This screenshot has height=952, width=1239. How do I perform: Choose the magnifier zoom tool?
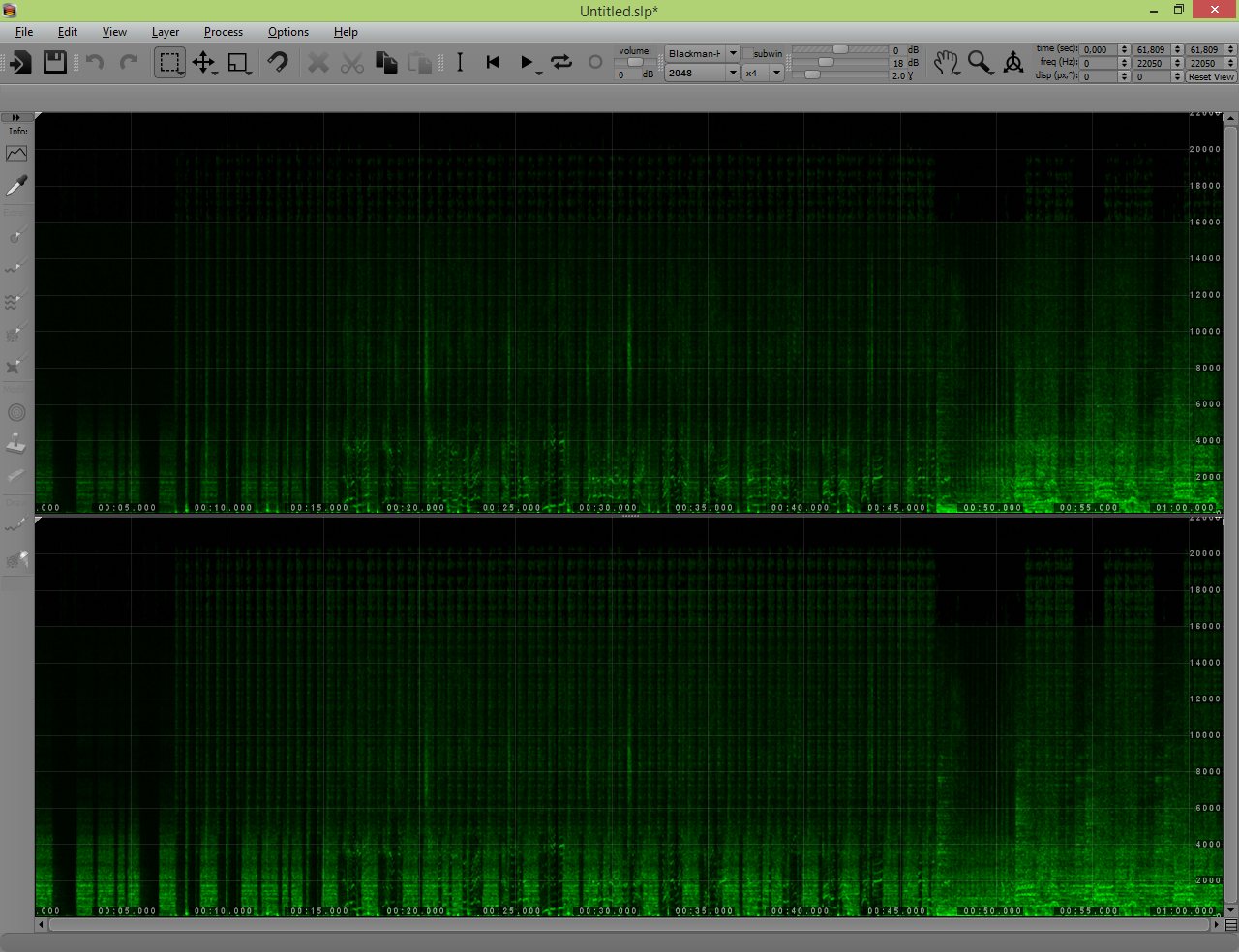[x=980, y=63]
